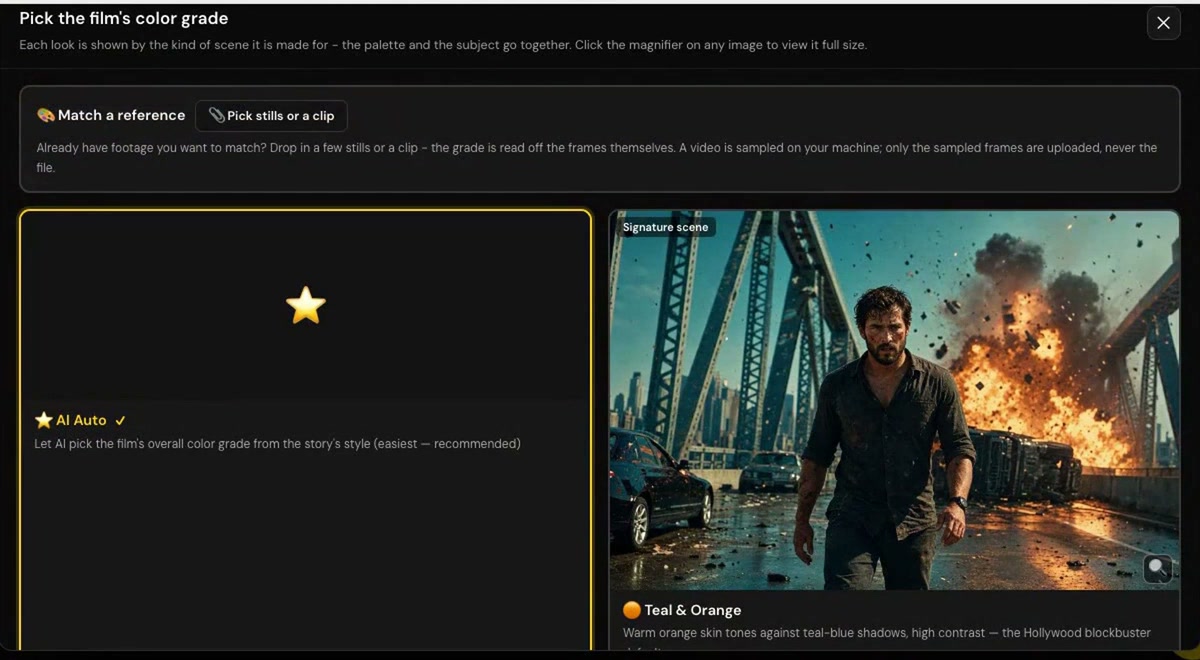Open magnifier on Teal & Orange image
This screenshot has width=1200, height=660.
[1158, 569]
